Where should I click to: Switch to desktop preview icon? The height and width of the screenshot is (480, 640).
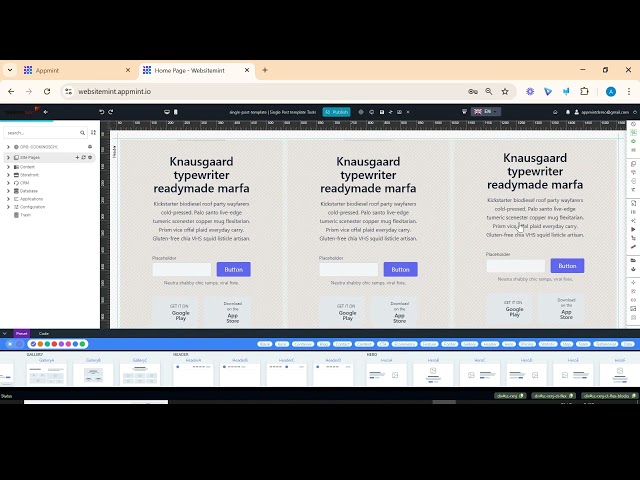pos(167,112)
